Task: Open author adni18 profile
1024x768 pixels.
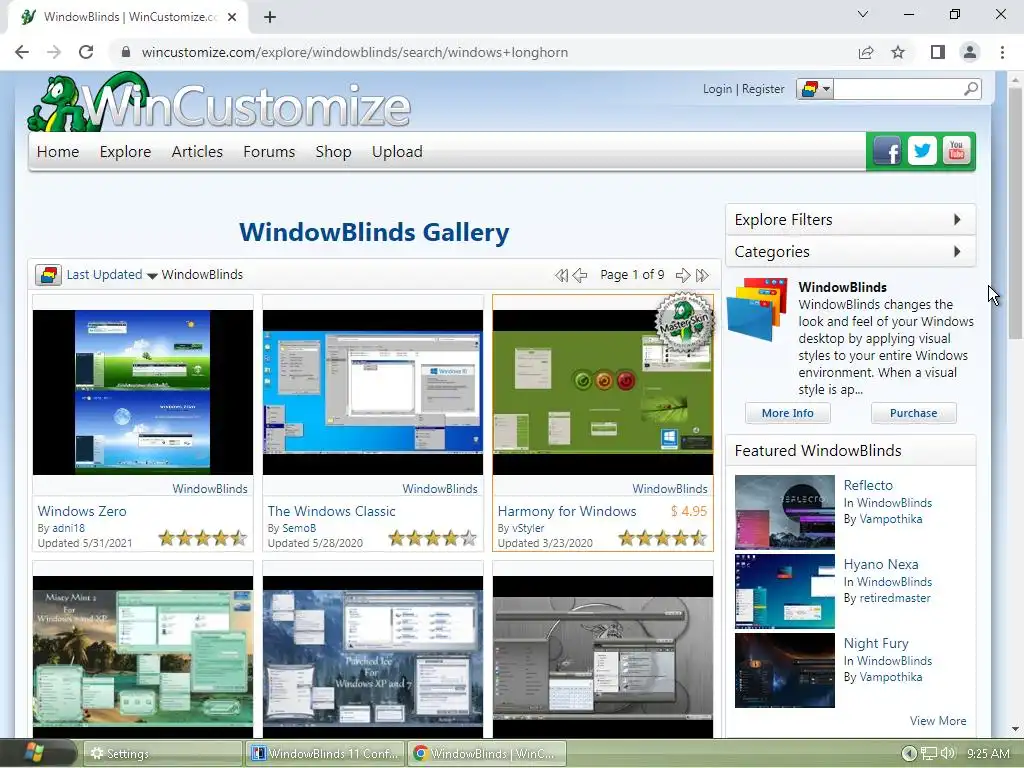Action: click(69, 528)
